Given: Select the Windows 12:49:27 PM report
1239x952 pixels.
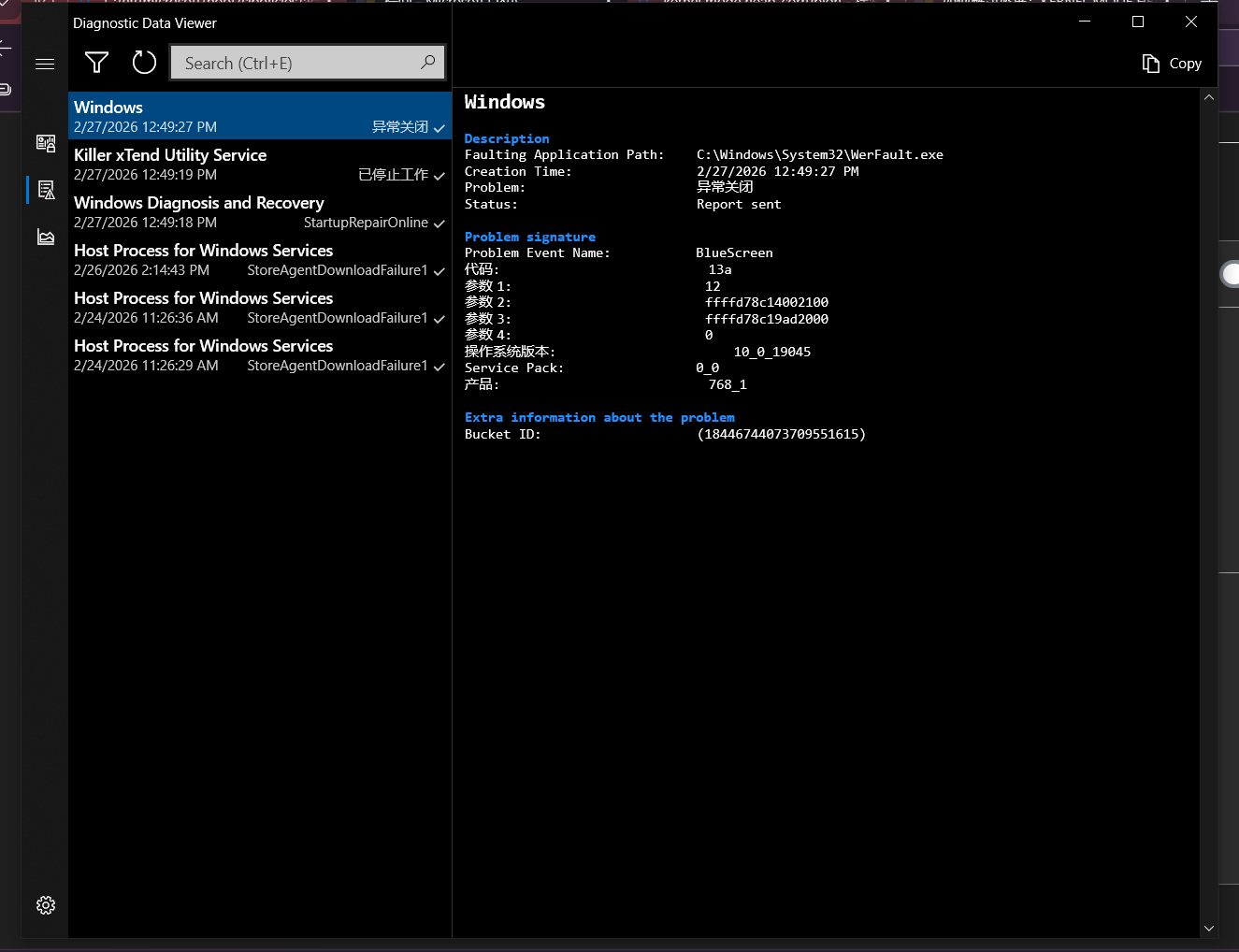Looking at the screenshot, I should [x=260, y=116].
